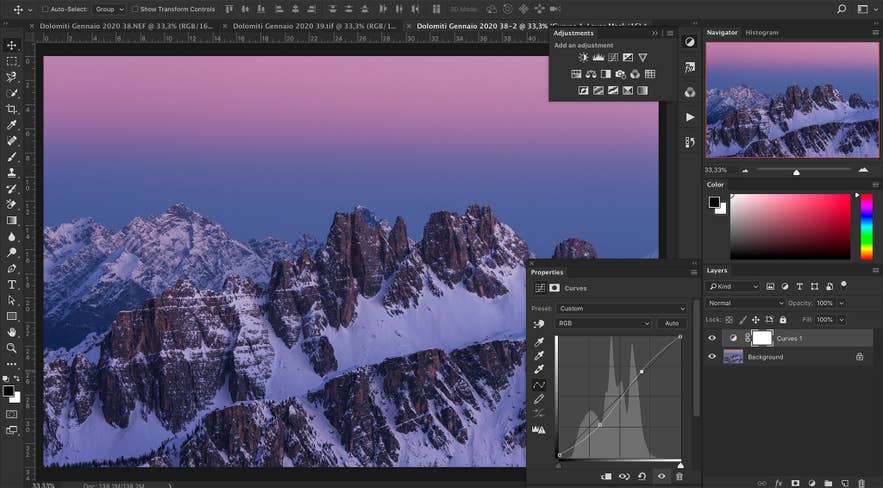Add a Brightness/Contrast adjustment
The height and width of the screenshot is (488, 883).
click(x=583, y=57)
